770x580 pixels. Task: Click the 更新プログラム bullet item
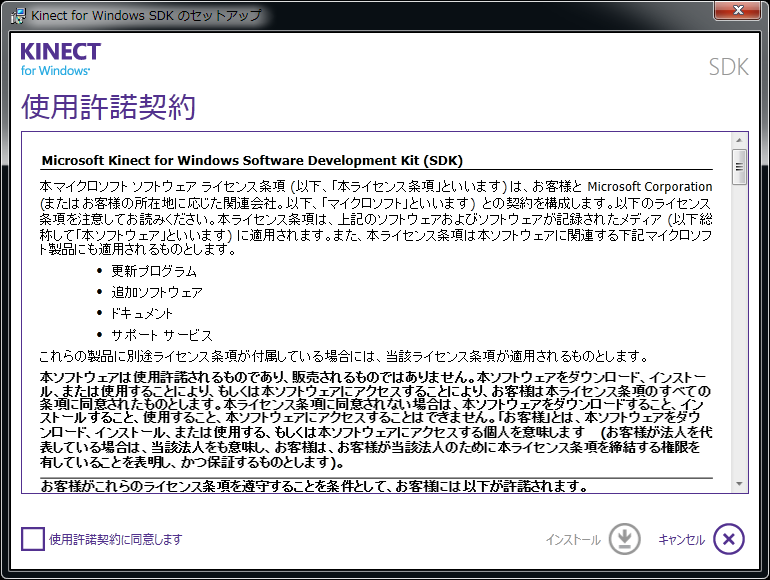[154, 271]
